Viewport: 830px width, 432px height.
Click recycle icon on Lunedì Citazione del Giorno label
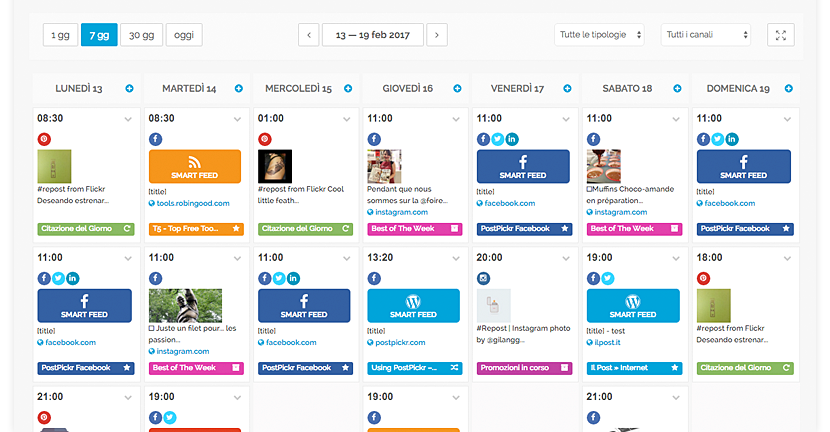pyautogui.click(x=127, y=229)
